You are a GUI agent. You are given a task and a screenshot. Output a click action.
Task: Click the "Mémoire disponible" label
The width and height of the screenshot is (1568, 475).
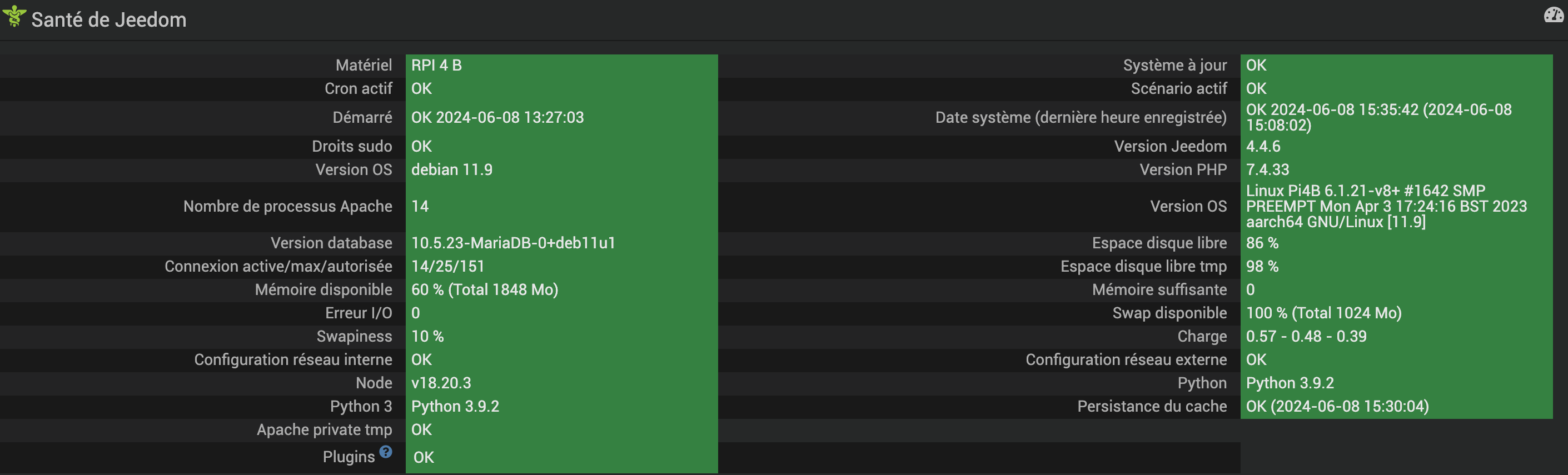click(x=323, y=290)
